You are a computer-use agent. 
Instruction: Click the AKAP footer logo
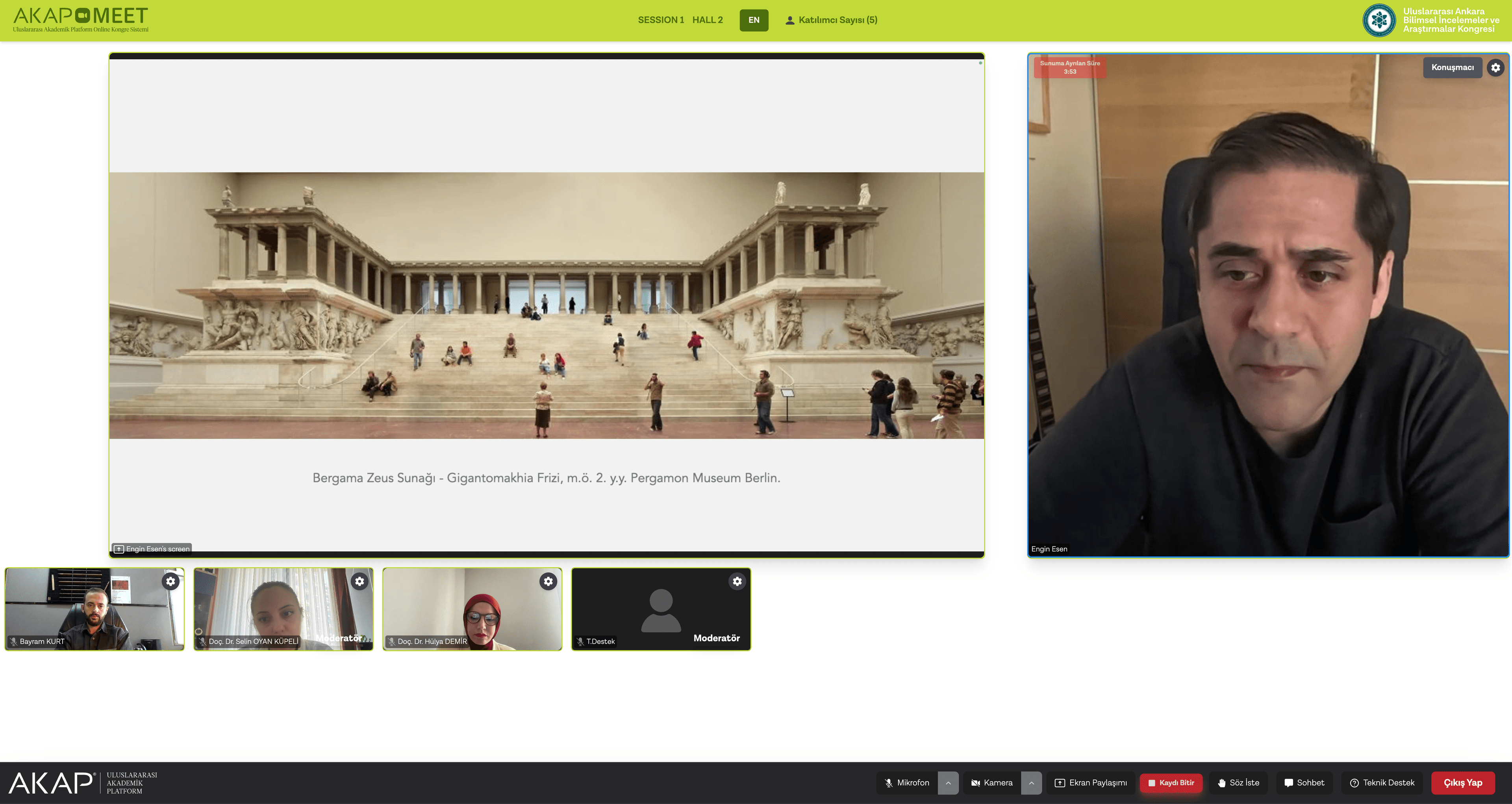coord(52,783)
